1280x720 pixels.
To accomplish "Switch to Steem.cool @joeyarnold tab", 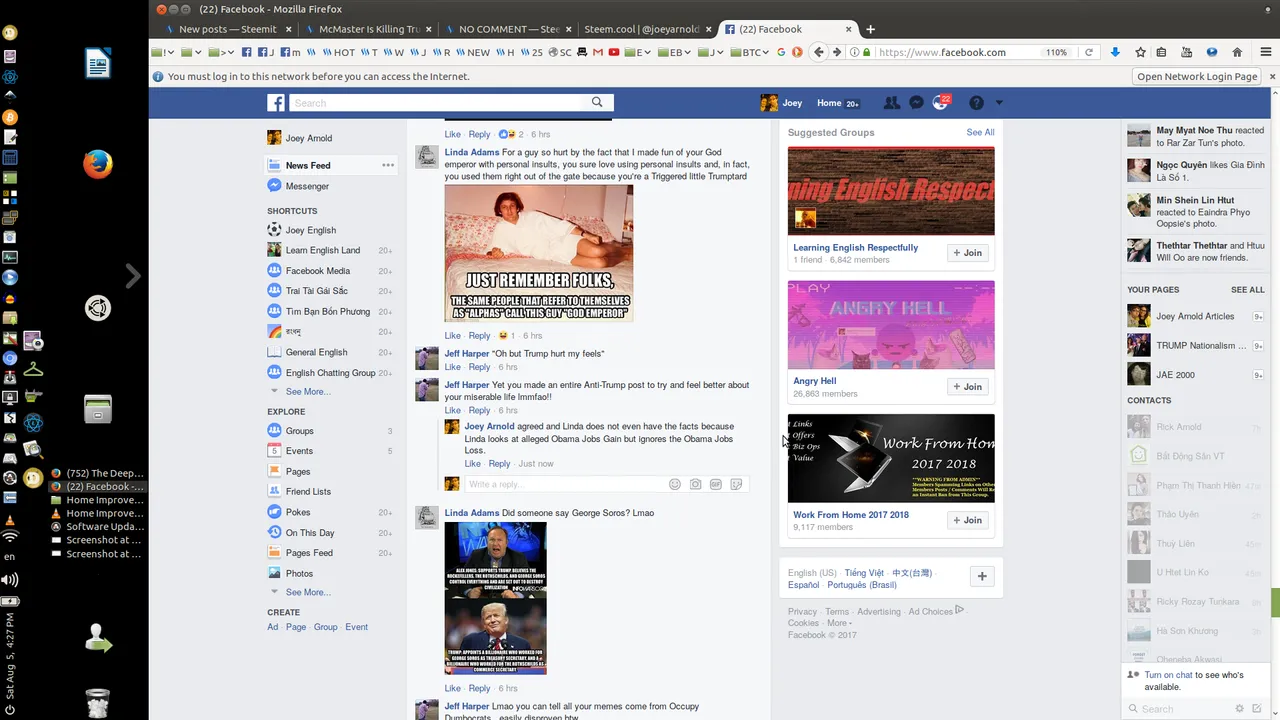I will pos(647,29).
